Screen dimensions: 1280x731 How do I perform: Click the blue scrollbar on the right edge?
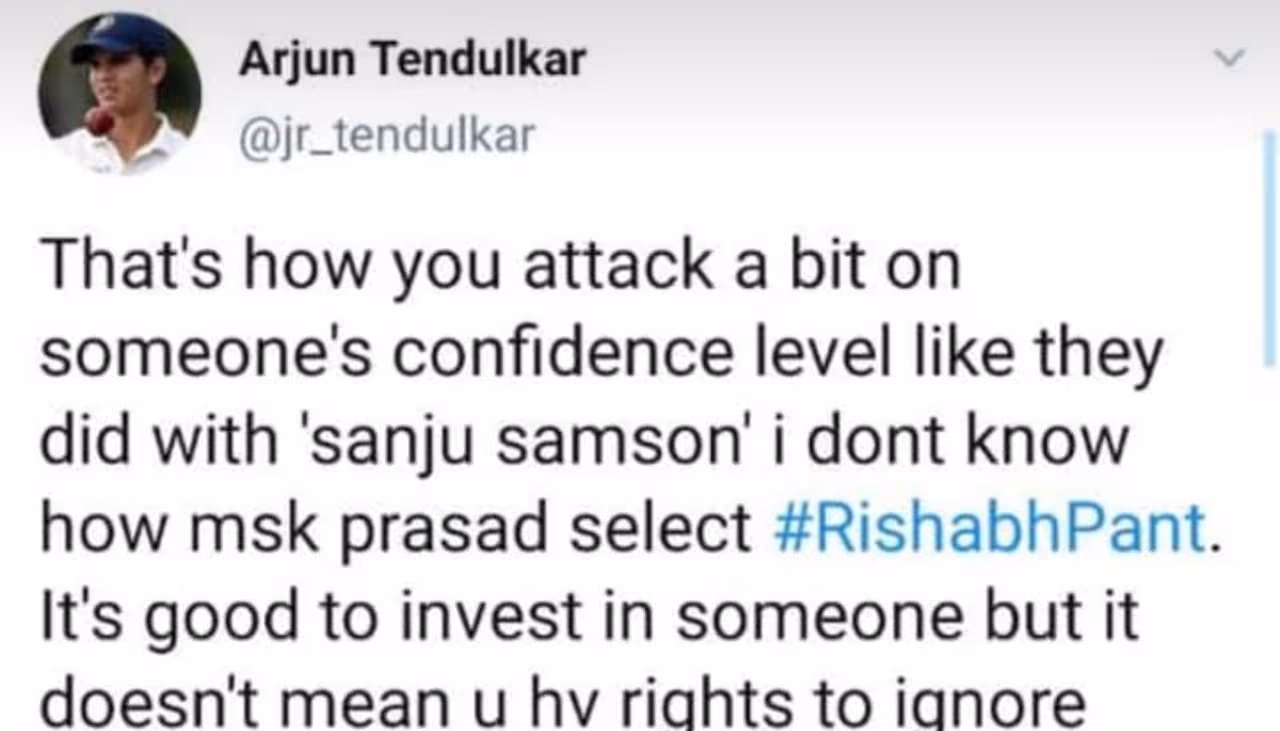(1270, 250)
